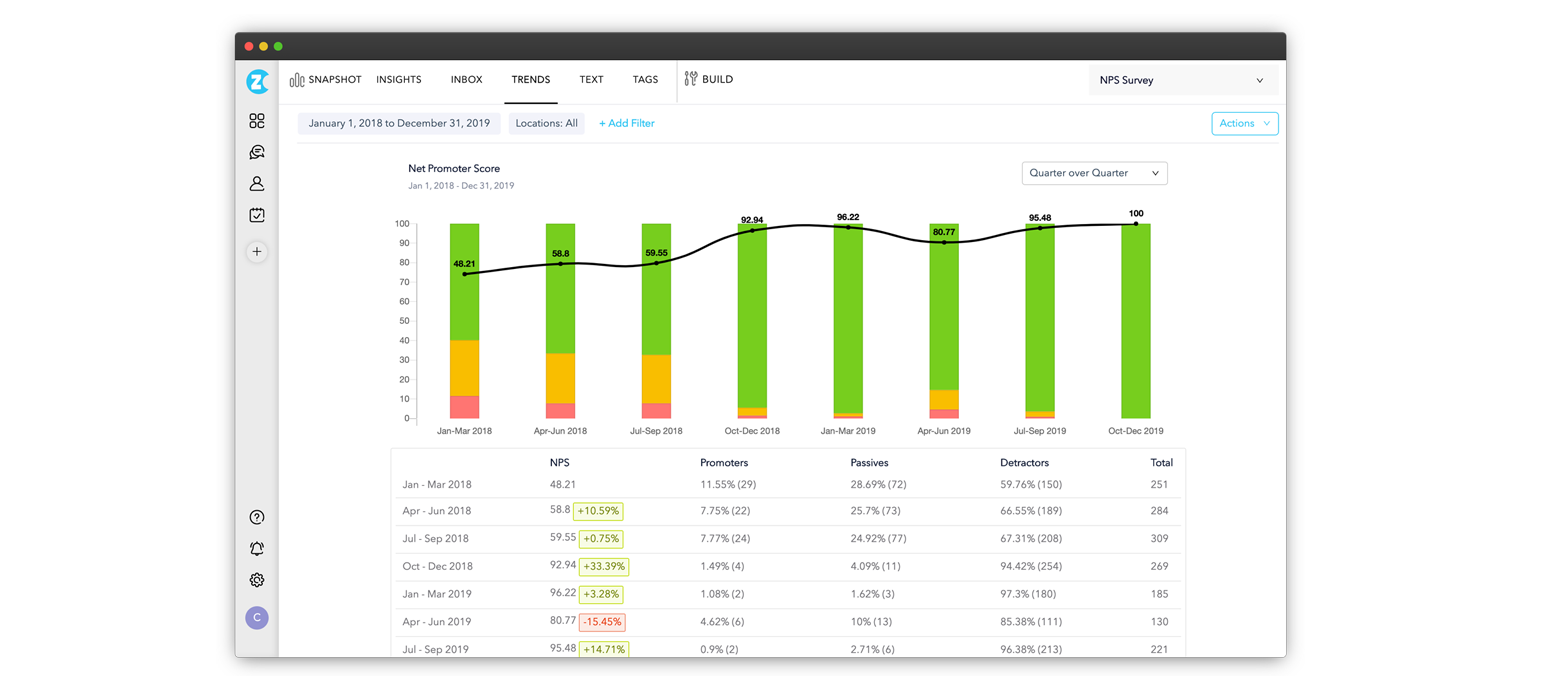Image resolution: width=1550 pixels, height=700 pixels.
Task: Click the 92.94 data point on line
Action: tap(752, 231)
